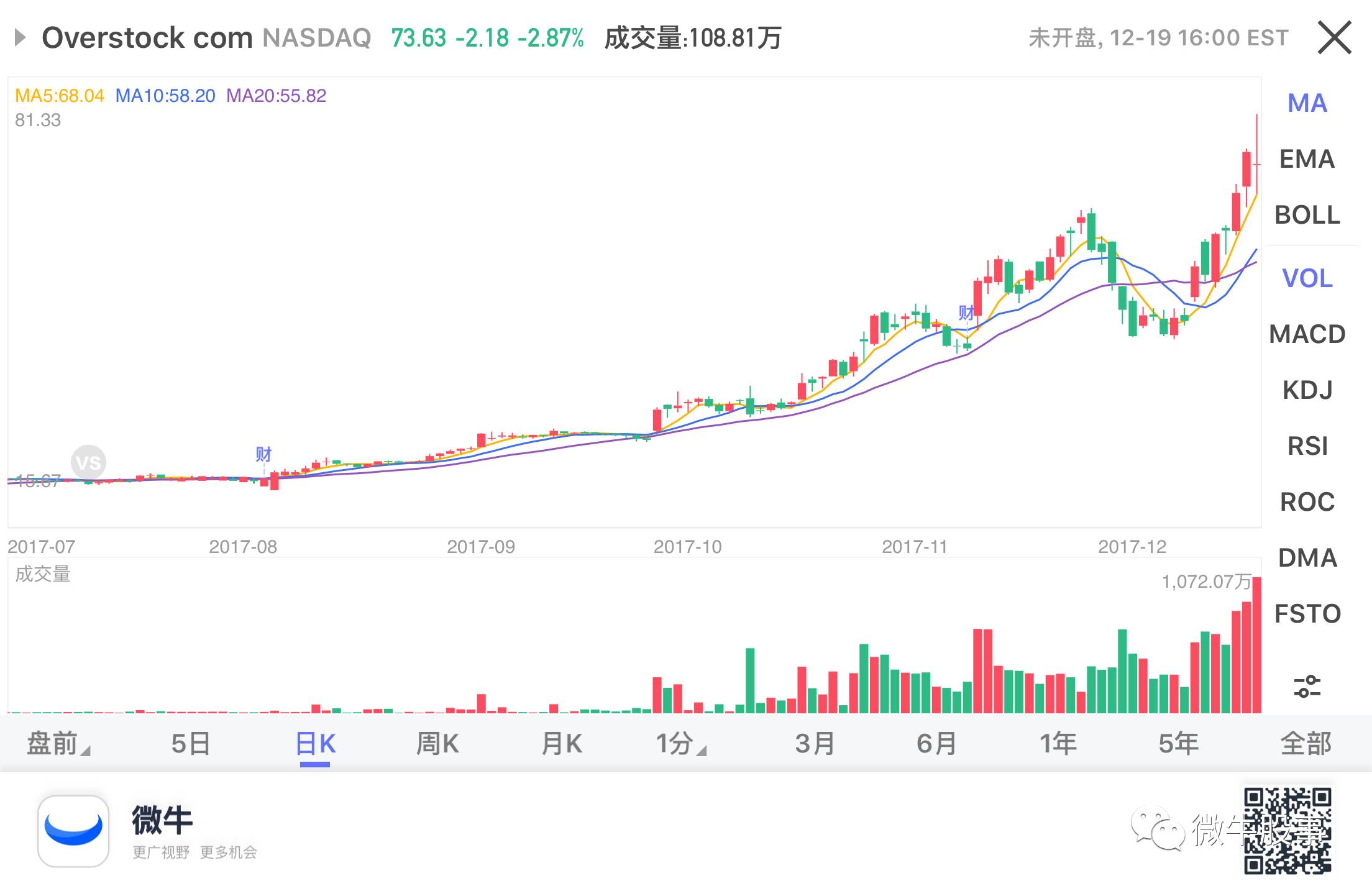Show the 5年 range
The image size is (1372, 891).
(x=1179, y=744)
